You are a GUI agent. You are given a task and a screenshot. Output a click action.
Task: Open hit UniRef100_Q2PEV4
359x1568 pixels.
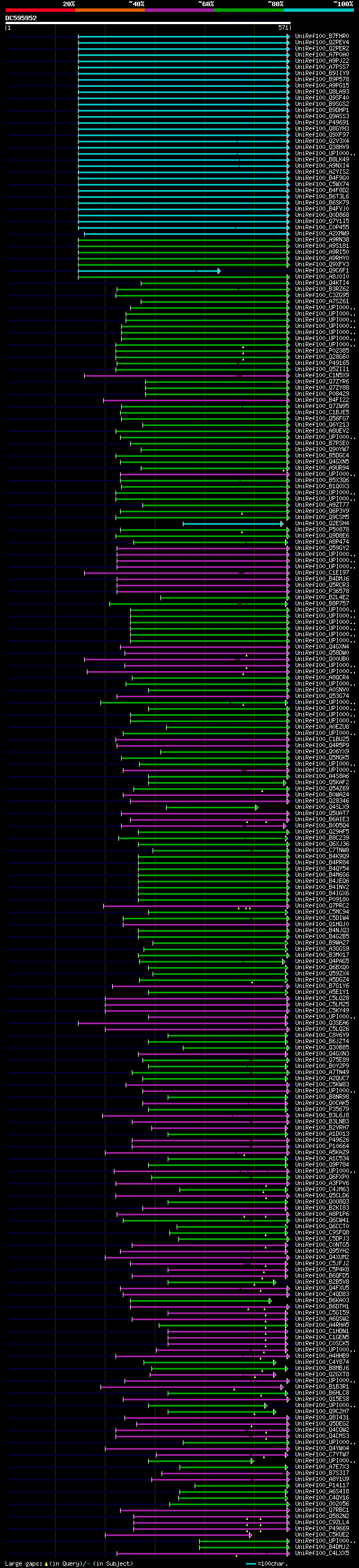coord(323,43)
